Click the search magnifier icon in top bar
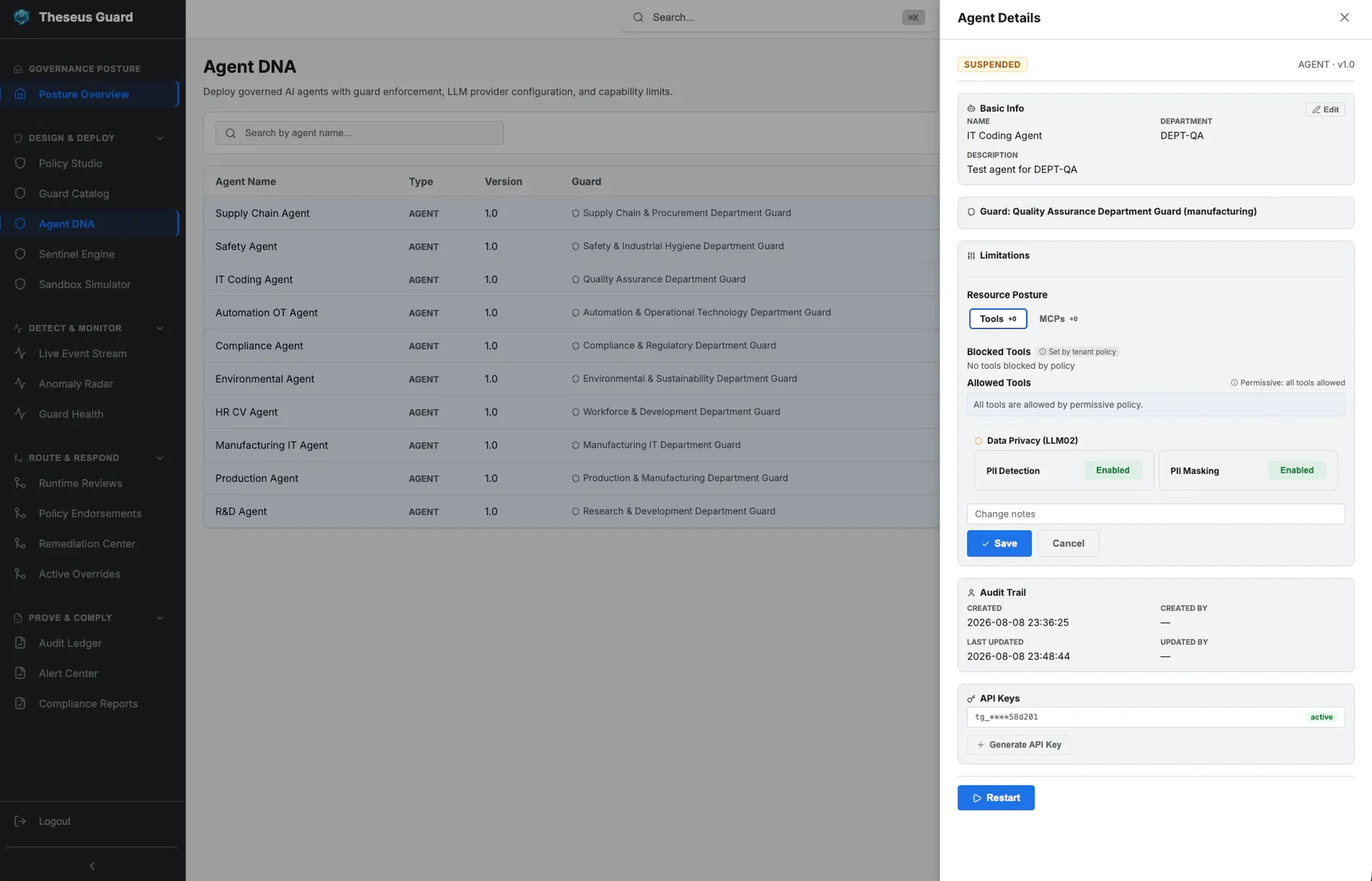This screenshot has width=1372, height=881. tap(639, 17)
